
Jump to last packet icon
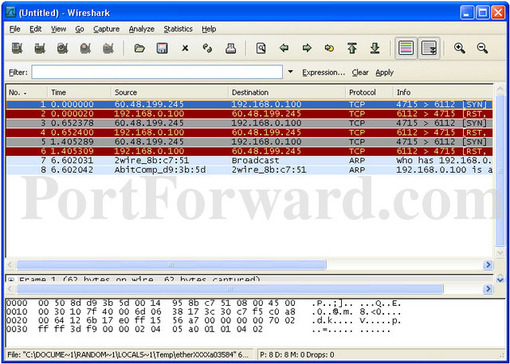(375, 48)
